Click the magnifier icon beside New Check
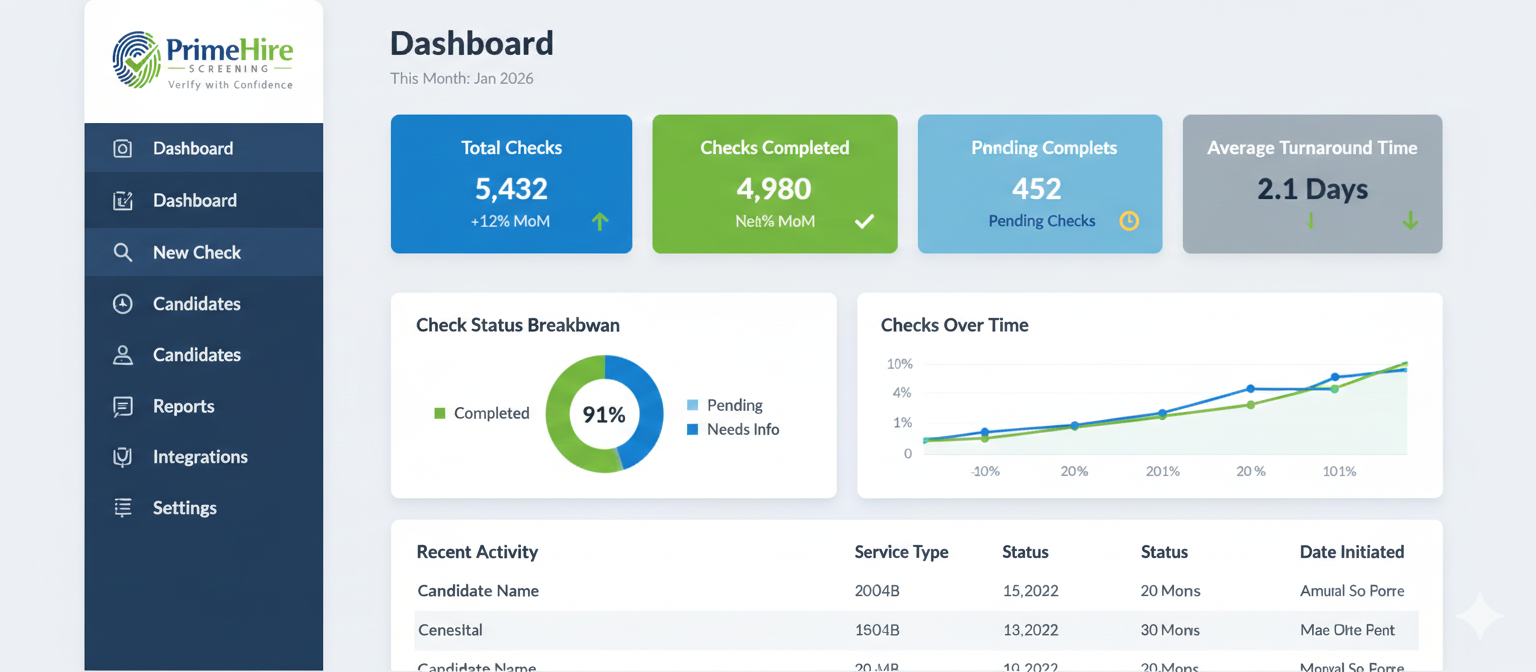 (123, 252)
